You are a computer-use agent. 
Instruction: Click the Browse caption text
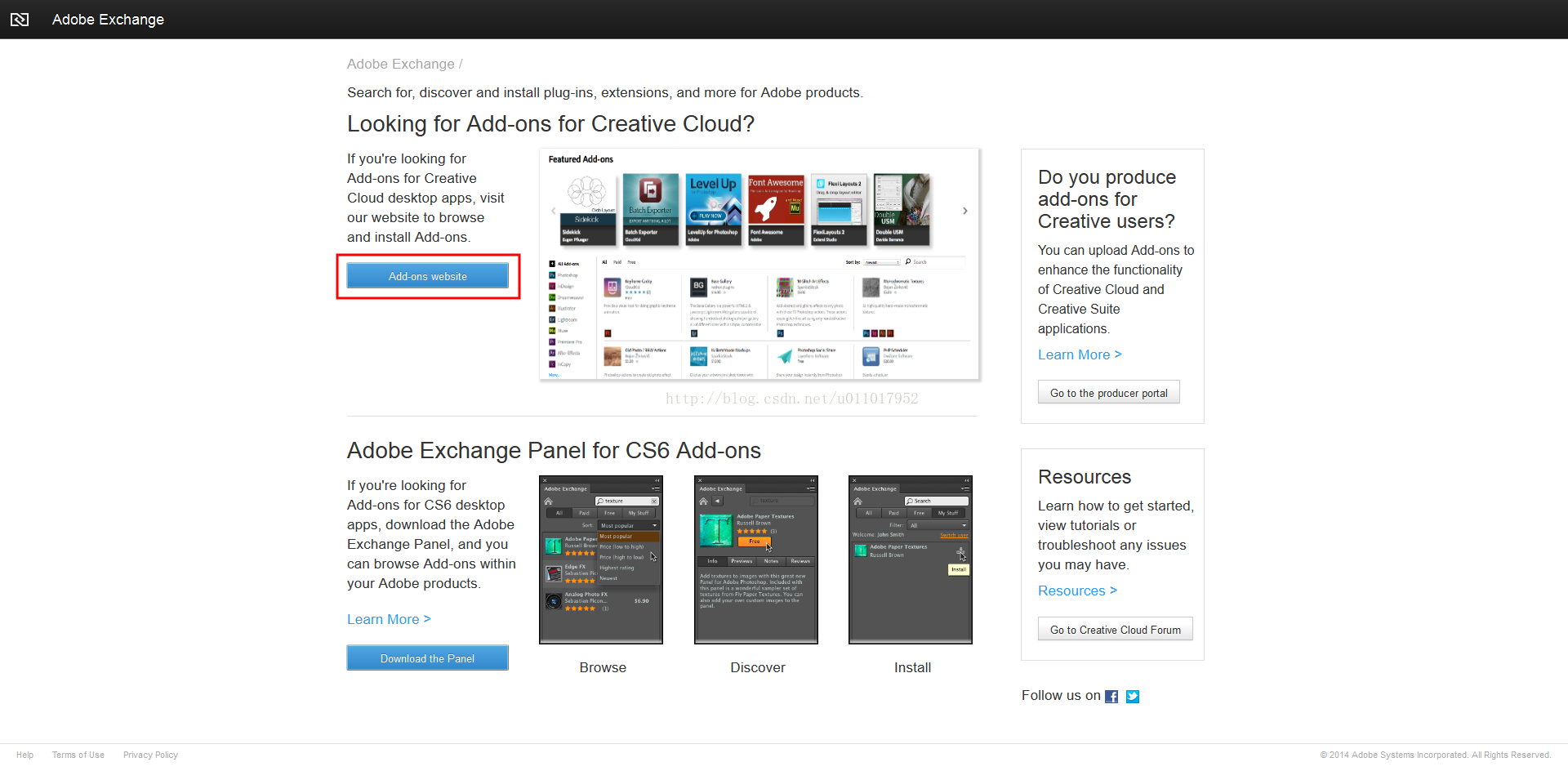point(603,667)
